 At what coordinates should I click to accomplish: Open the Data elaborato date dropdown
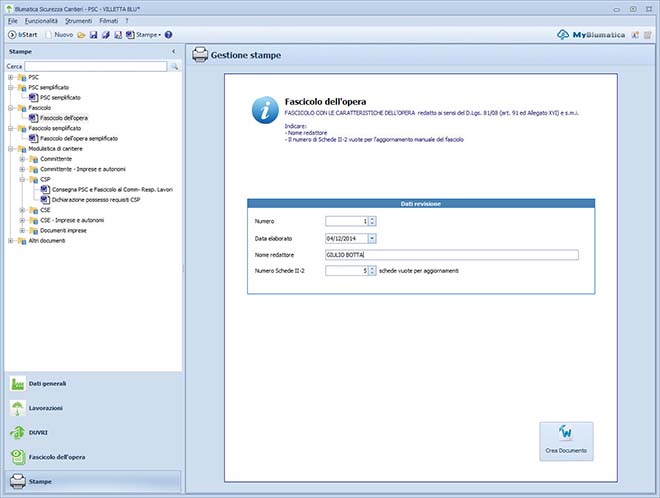pyautogui.click(x=371, y=238)
